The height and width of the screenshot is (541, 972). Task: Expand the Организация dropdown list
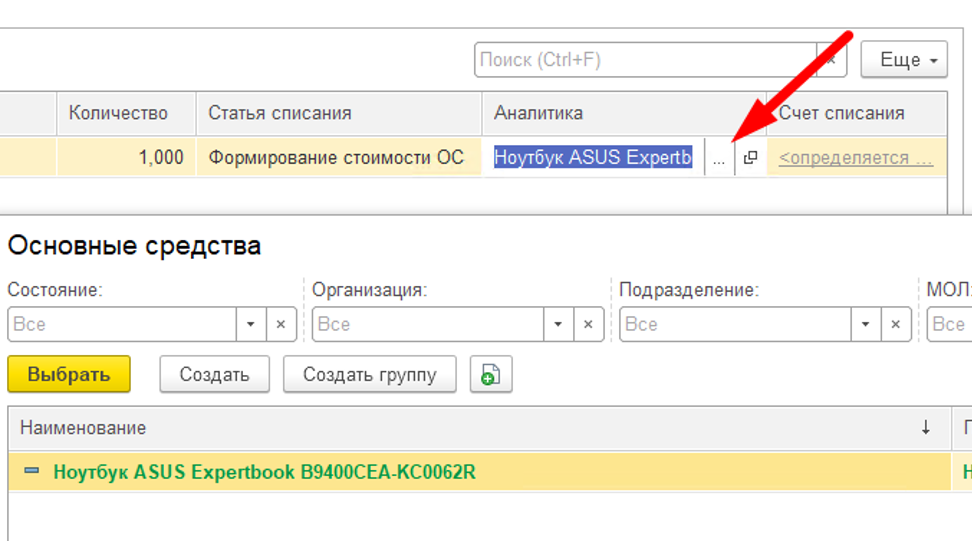558,324
